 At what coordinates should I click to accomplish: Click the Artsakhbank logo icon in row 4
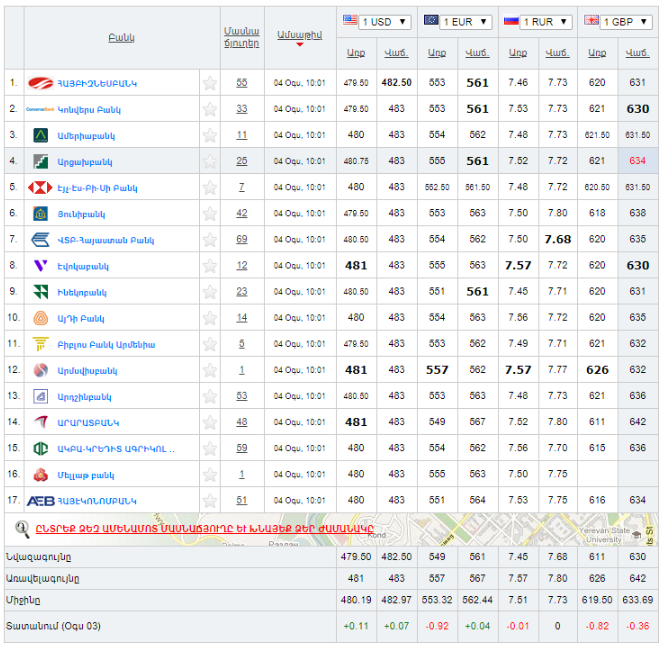coord(41,161)
